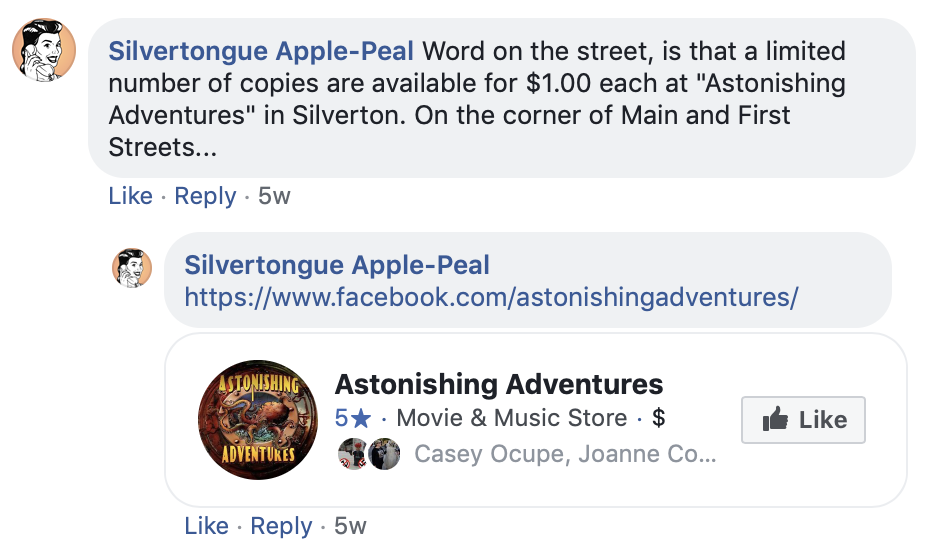Image resolution: width=940 pixels, height=558 pixels.
Task: Reply to the nested comment with the link
Action: 281,526
